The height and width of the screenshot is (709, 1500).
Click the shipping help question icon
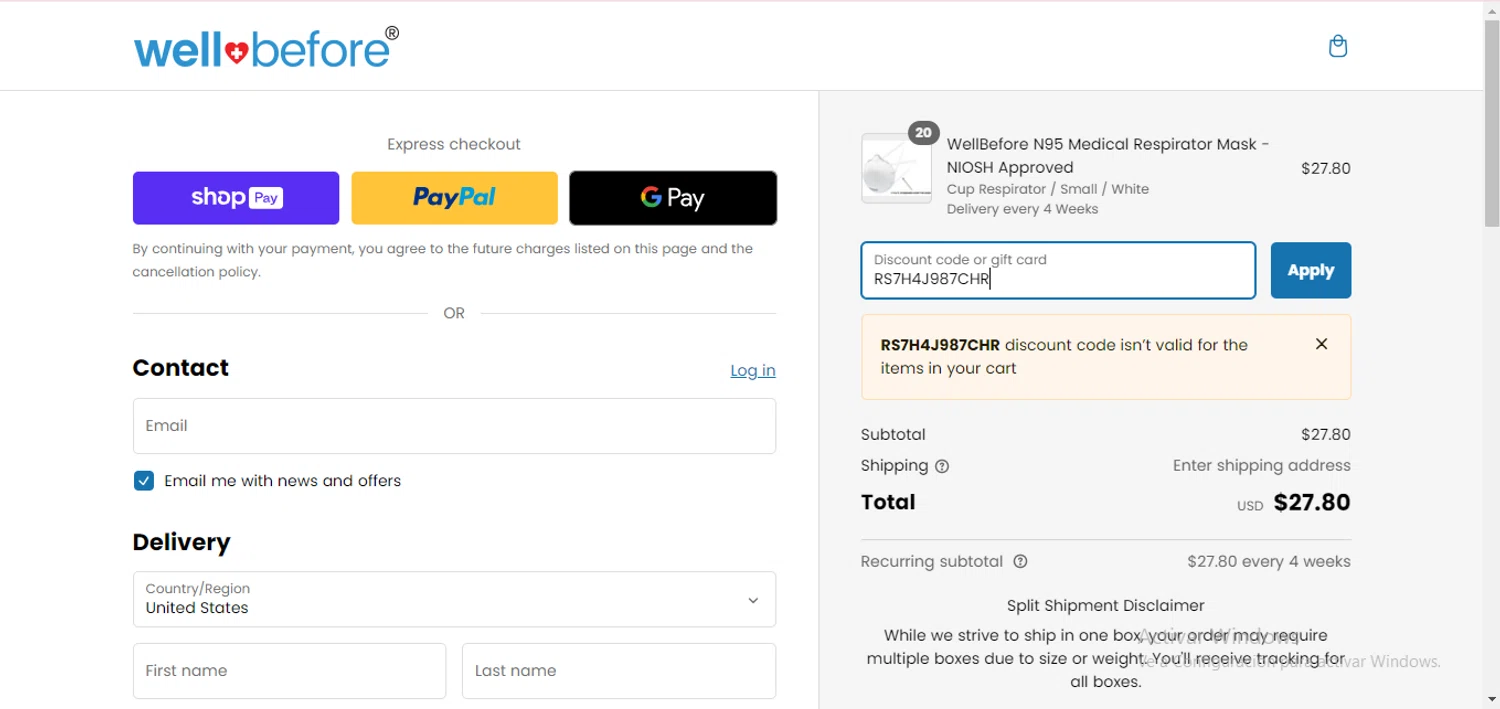[942, 466]
